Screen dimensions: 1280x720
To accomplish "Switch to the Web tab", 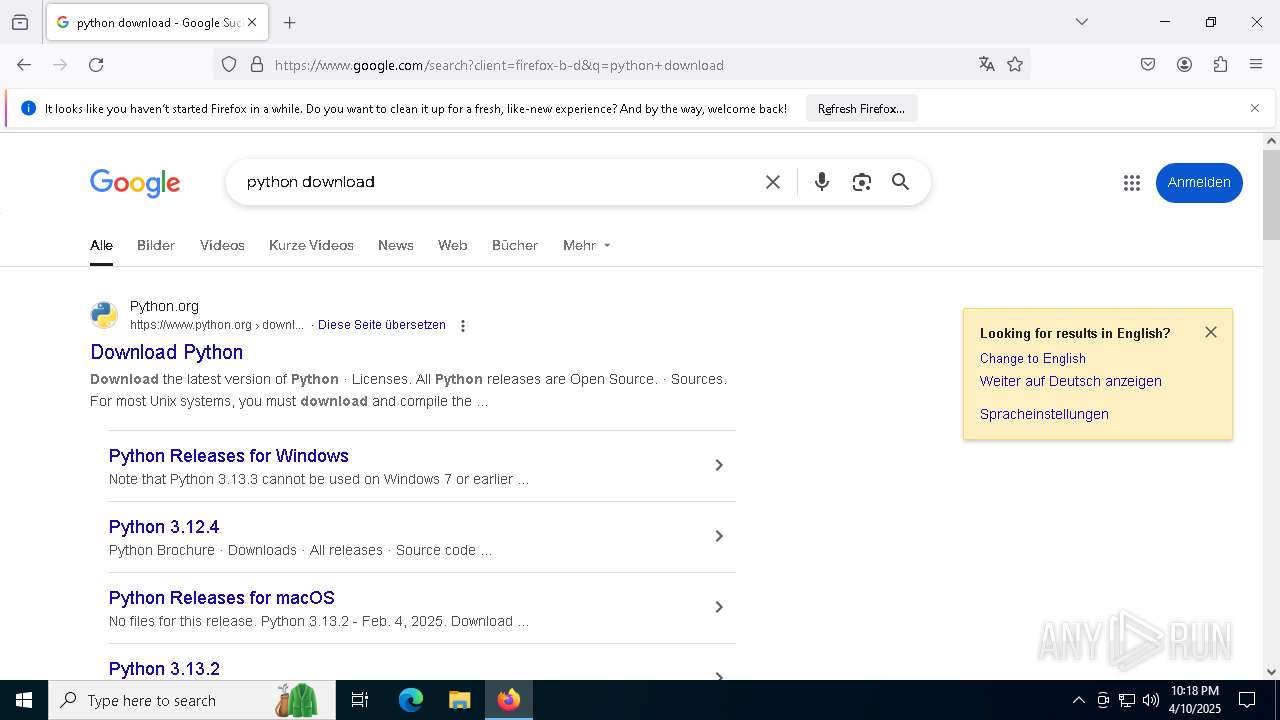I will (453, 245).
